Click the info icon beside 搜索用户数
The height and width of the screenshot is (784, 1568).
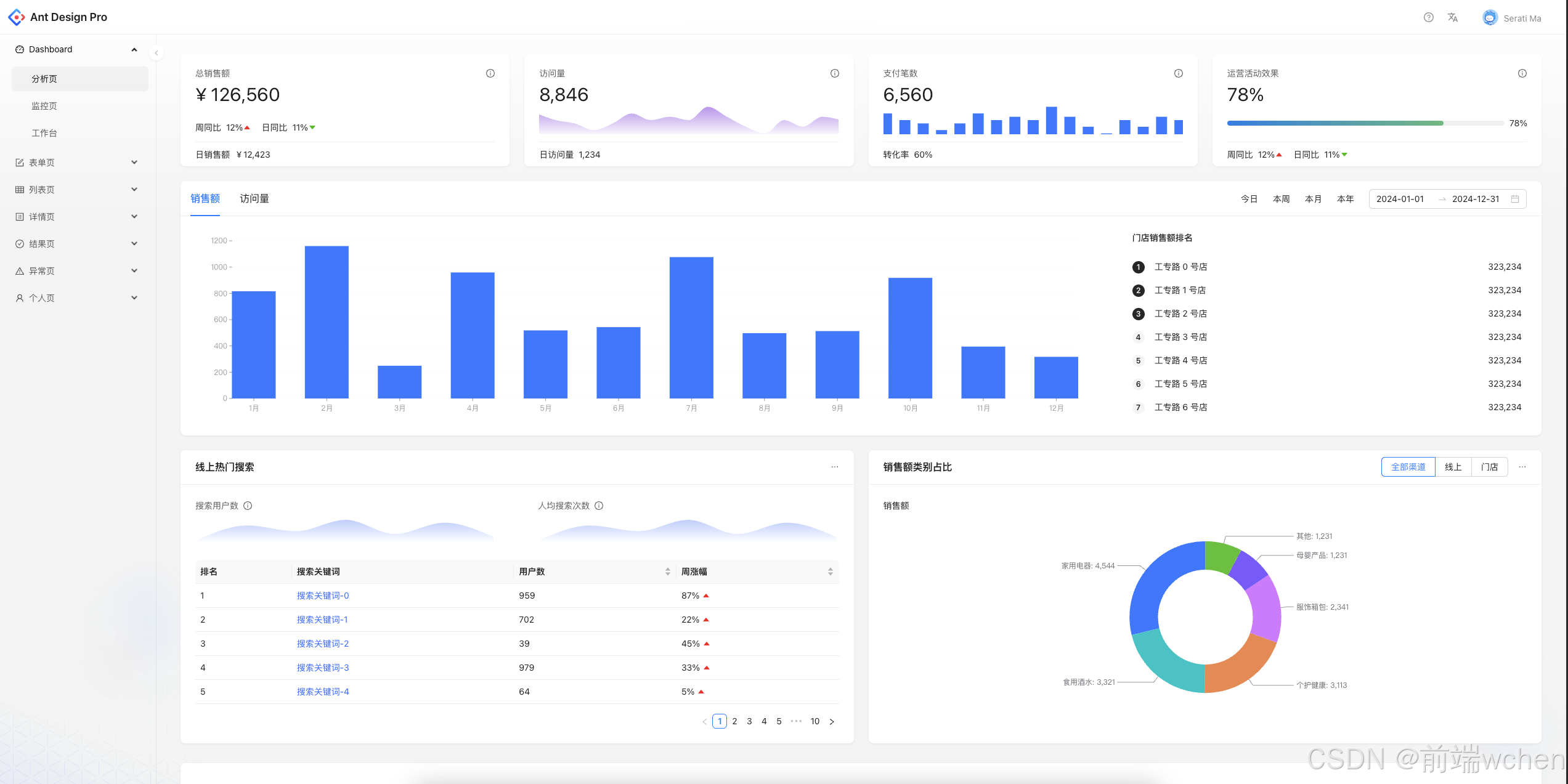(248, 506)
